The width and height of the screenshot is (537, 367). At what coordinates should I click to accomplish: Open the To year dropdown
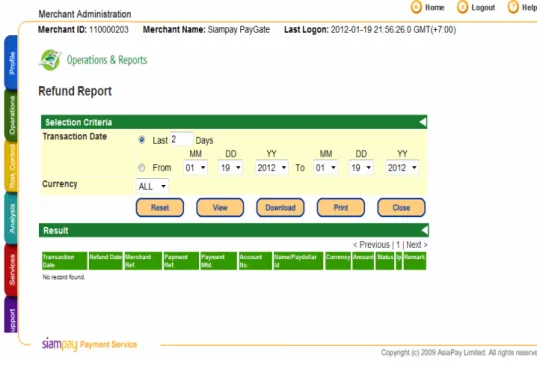pos(402,167)
